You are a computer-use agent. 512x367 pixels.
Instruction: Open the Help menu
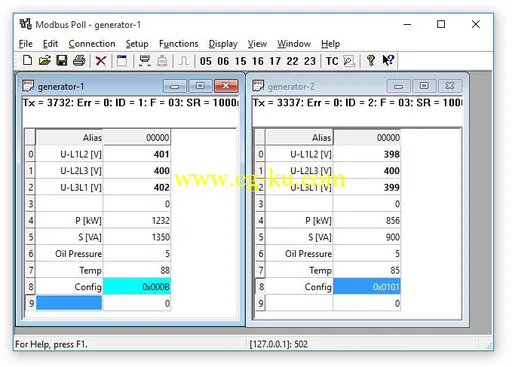click(331, 44)
